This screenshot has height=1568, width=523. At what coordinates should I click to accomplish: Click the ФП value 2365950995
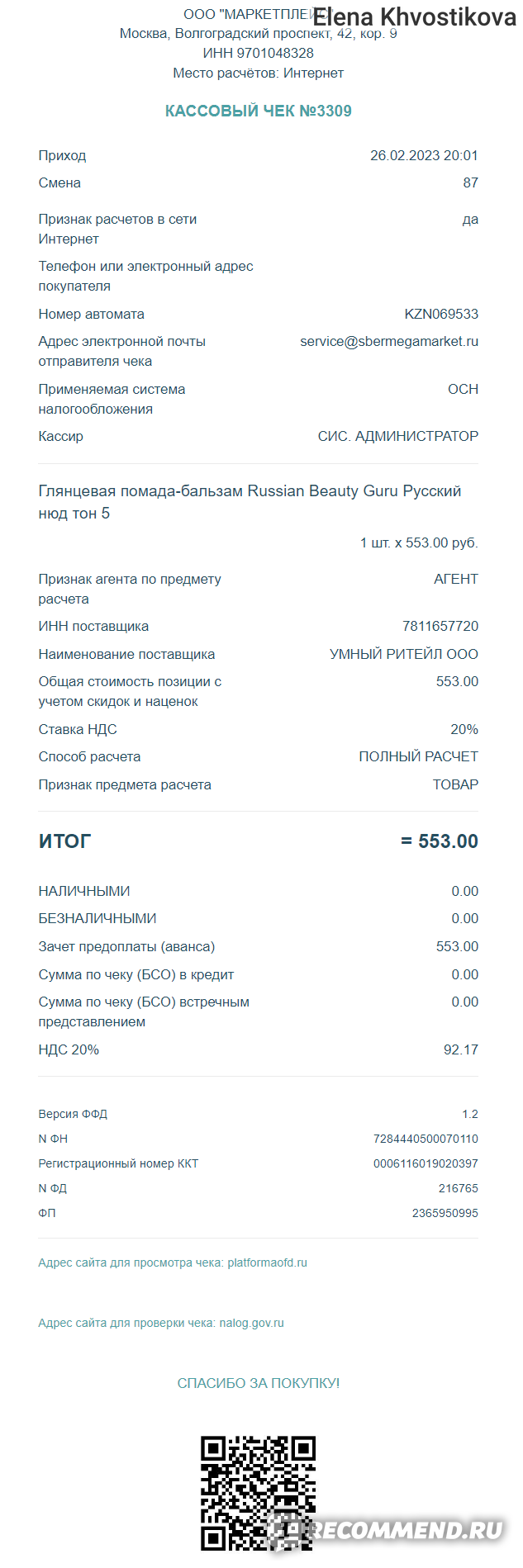tap(445, 1213)
